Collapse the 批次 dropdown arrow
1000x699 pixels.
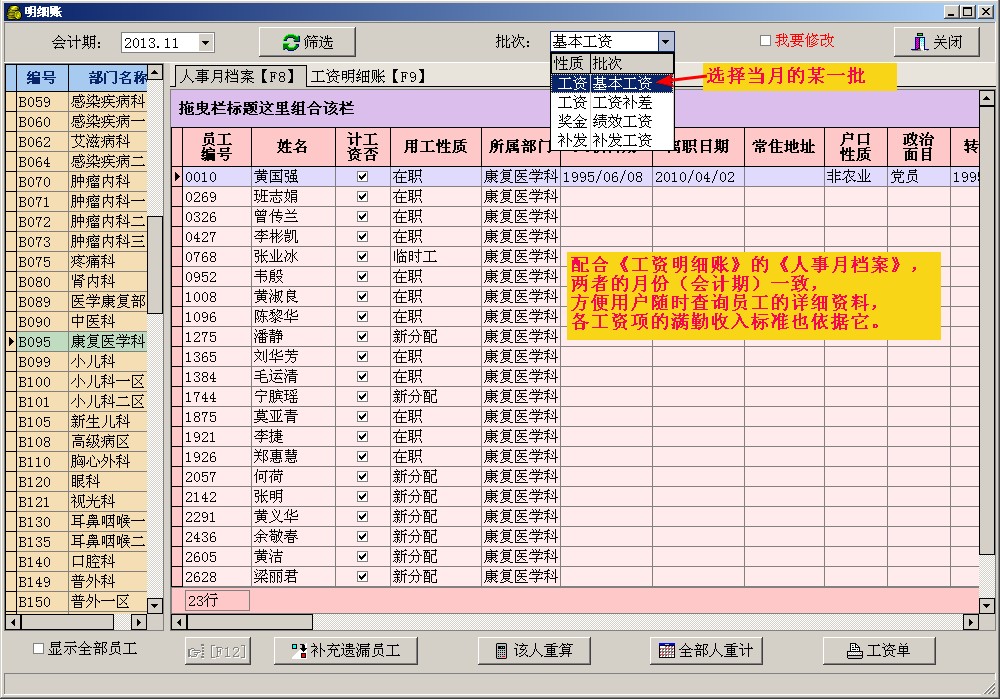coord(666,42)
